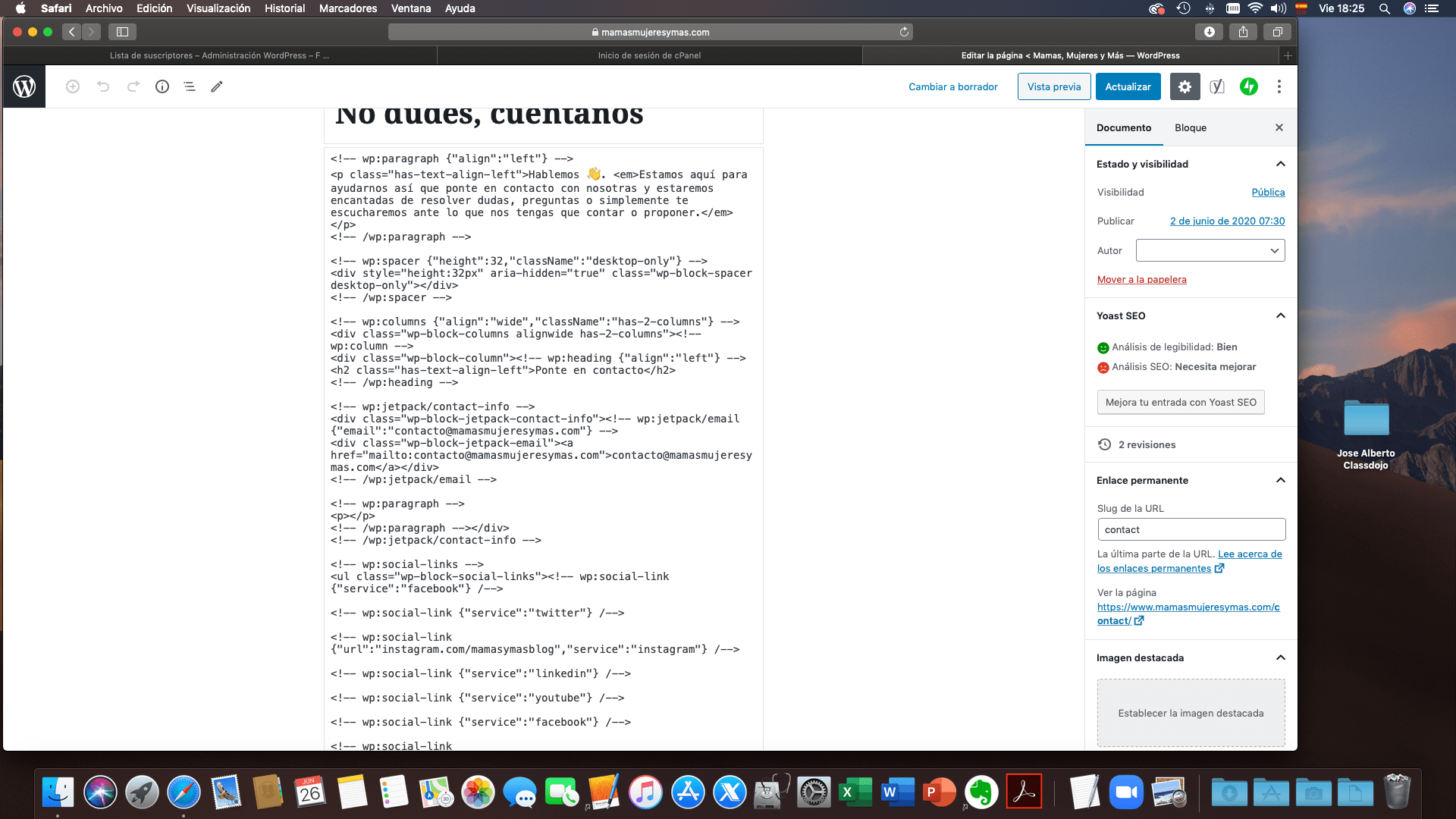Open the Archivo menu
Viewport: 1456px width, 819px height.
[x=104, y=8]
